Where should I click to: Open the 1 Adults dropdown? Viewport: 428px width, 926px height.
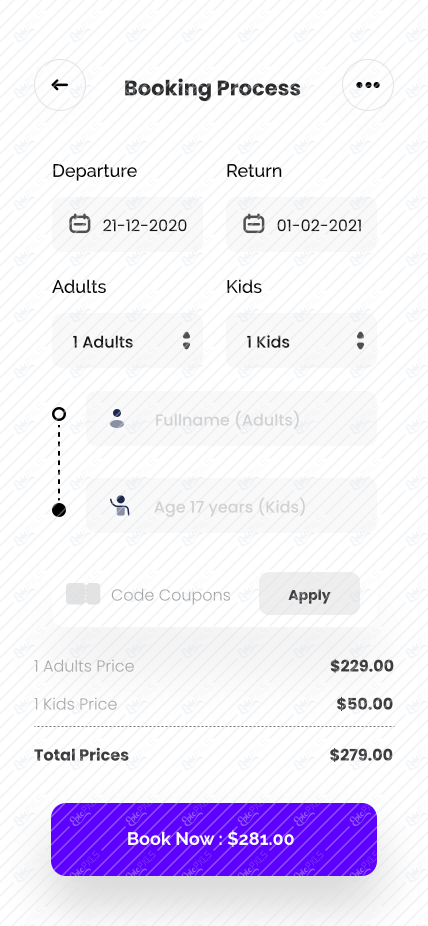pos(128,341)
